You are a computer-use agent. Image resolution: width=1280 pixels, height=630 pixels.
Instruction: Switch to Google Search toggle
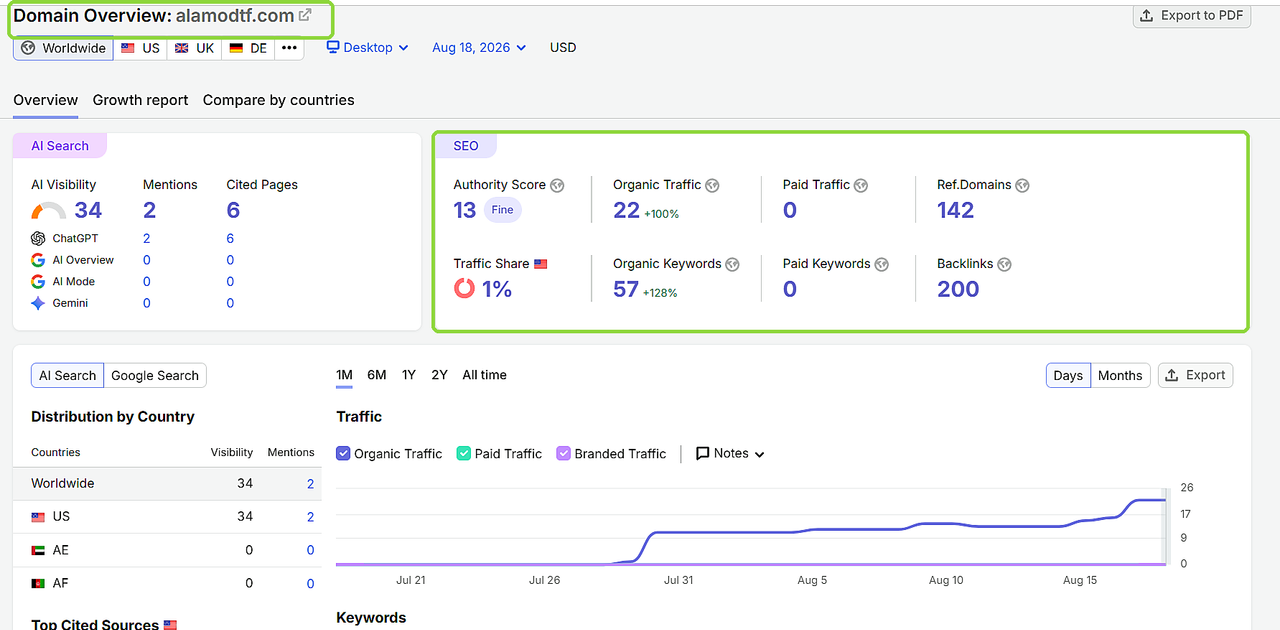tap(155, 376)
